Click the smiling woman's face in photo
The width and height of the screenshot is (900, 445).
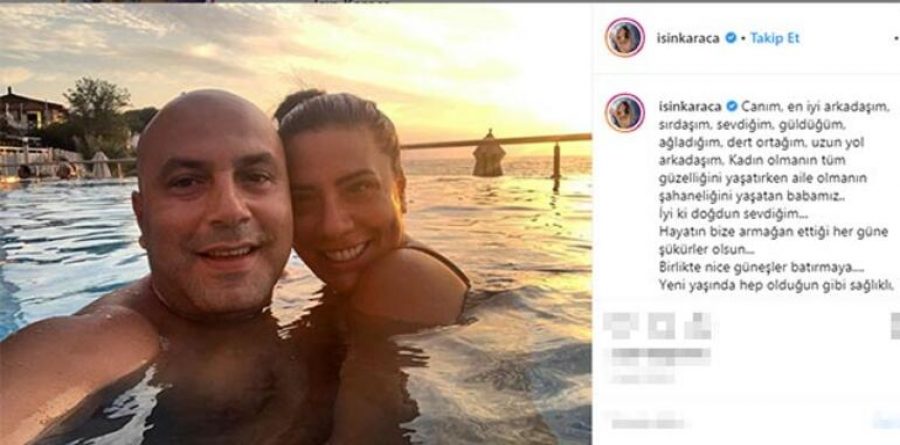(344, 207)
